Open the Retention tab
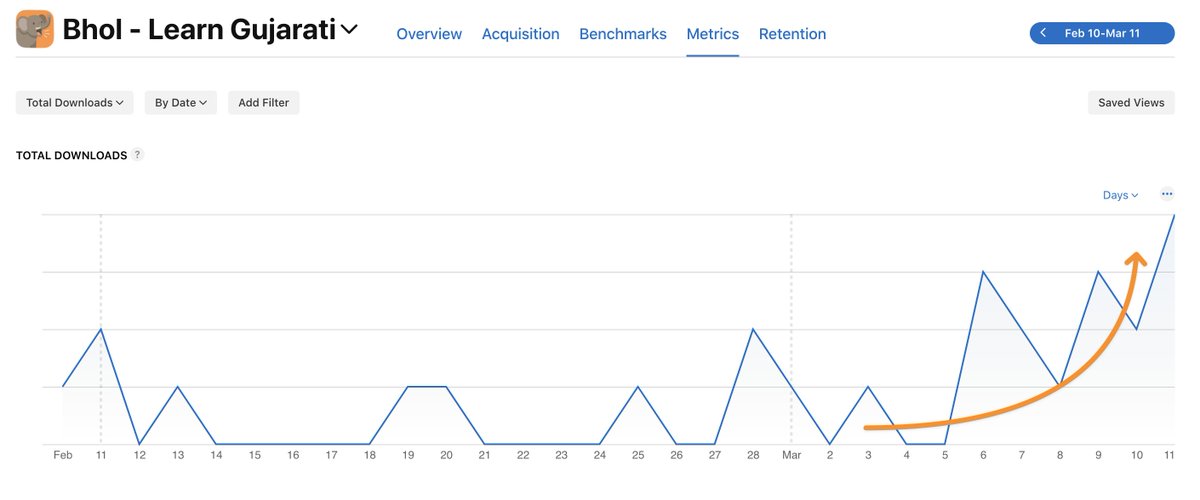Image resolution: width=1200 pixels, height=500 pixels. tap(792, 34)
